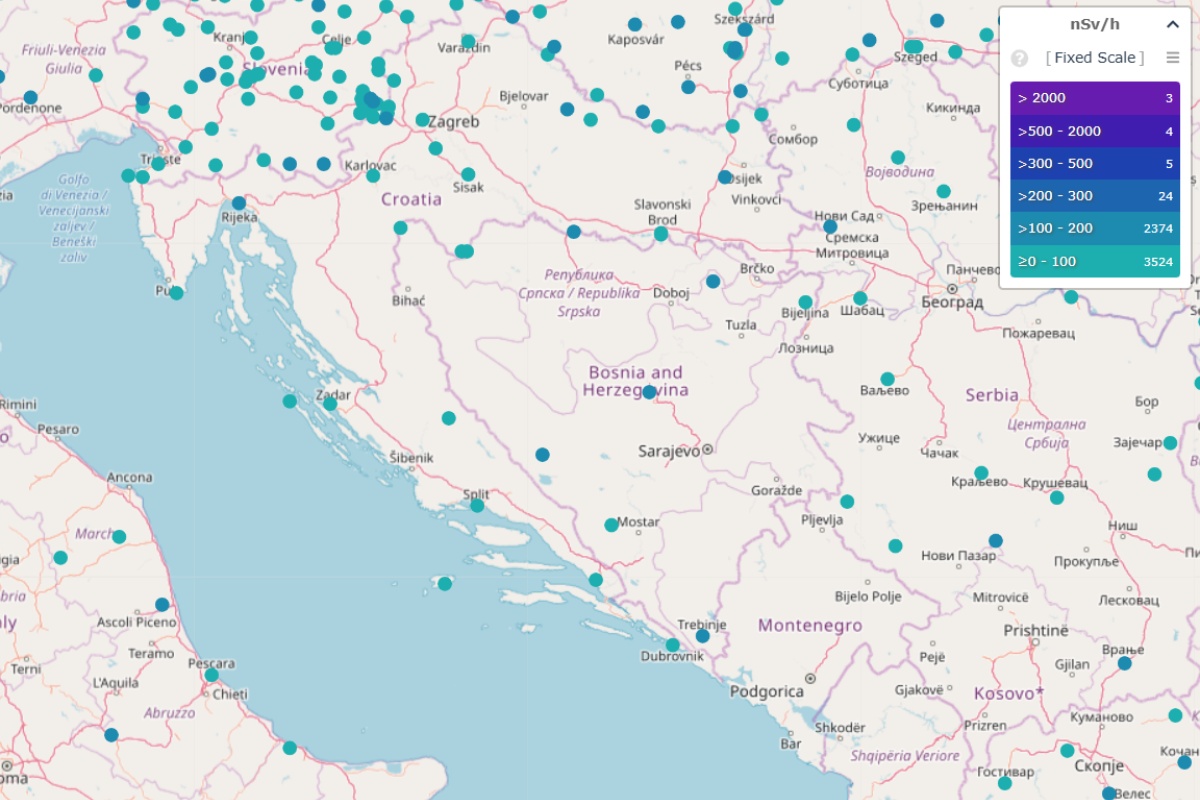Screen dimensions: 1200x800
Task: Select the station marker above Bijeljina label
Action: point(805,302)
